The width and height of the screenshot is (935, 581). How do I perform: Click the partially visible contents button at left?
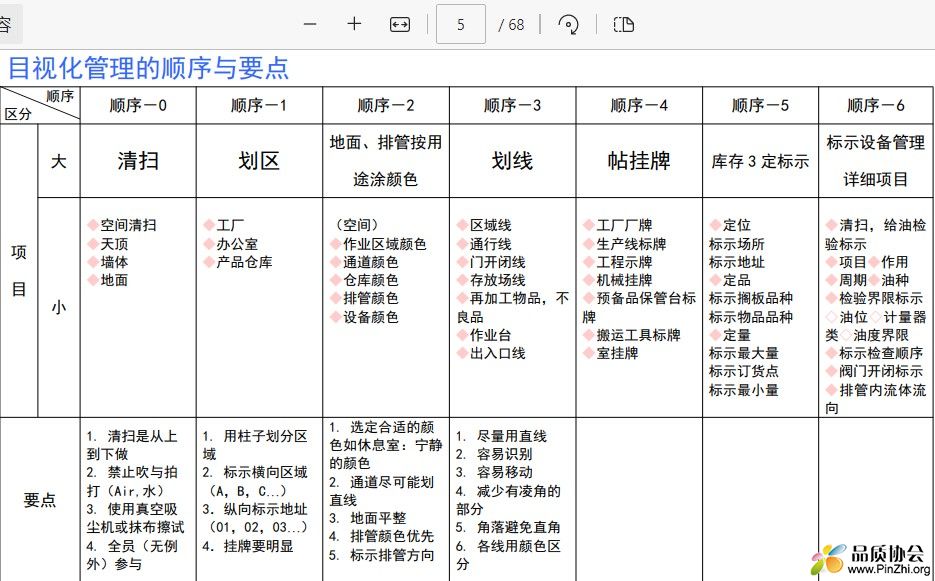(10, 24)
